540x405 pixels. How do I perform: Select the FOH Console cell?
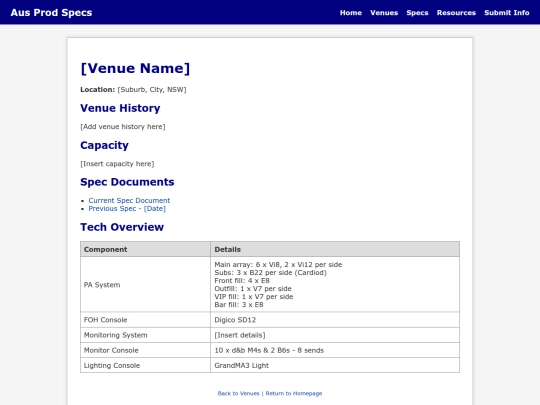click(145, 320)
